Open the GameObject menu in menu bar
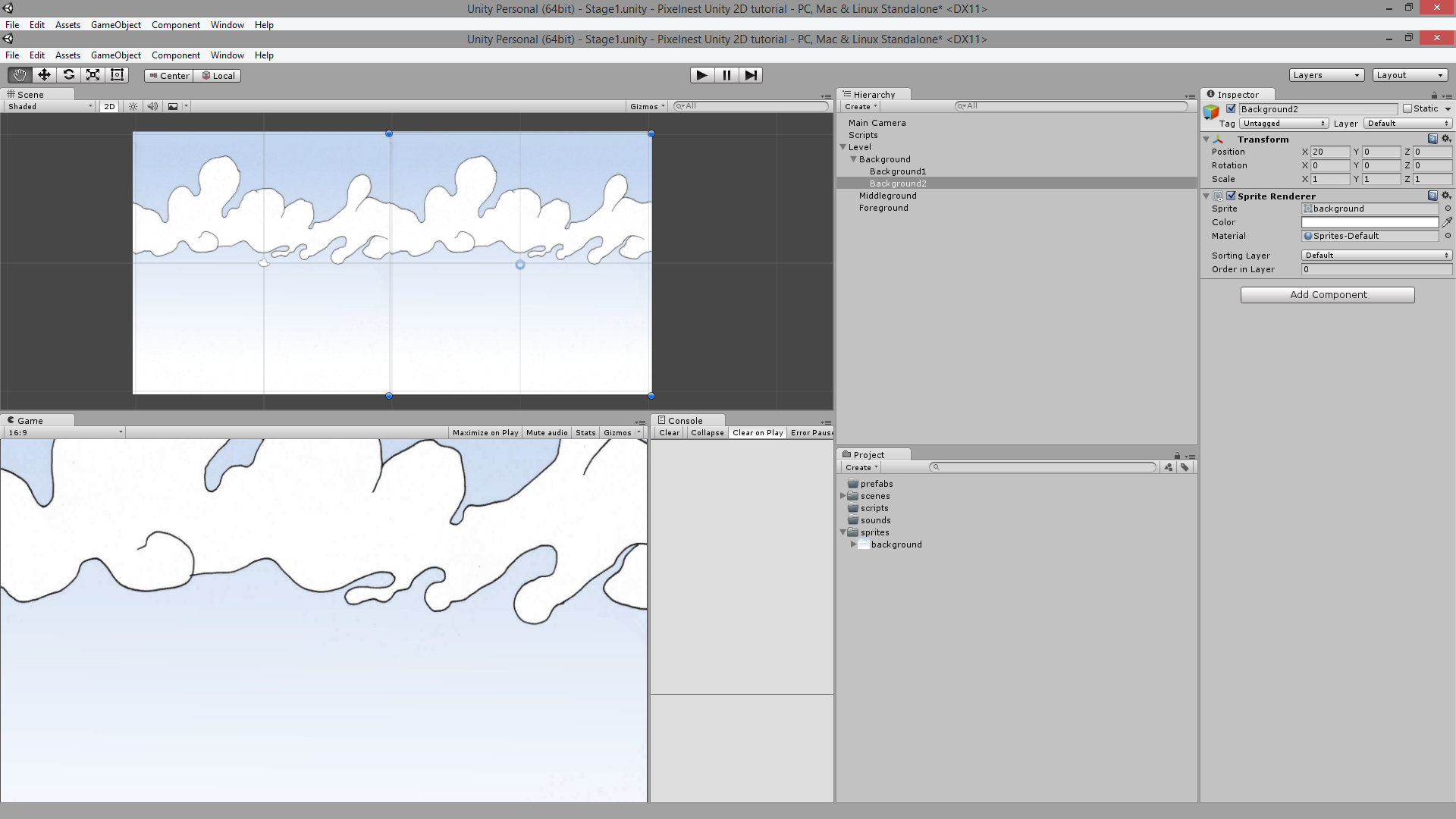 (115, 24)
